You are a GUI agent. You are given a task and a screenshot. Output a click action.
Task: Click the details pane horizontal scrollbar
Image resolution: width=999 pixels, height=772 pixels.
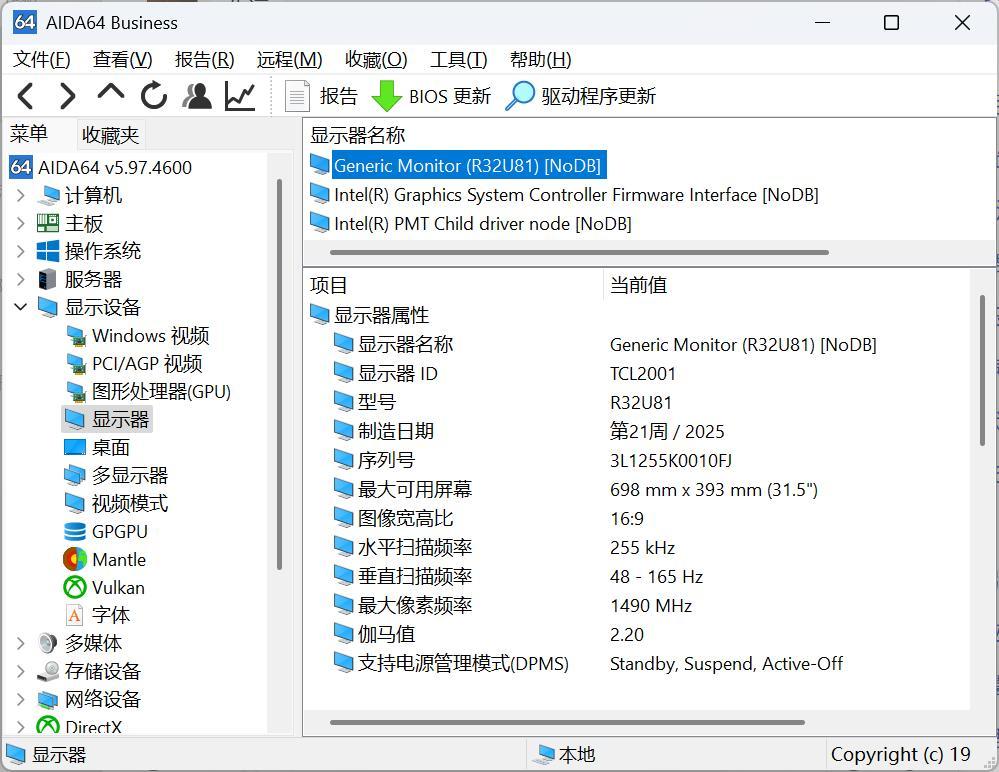point(567,722)
